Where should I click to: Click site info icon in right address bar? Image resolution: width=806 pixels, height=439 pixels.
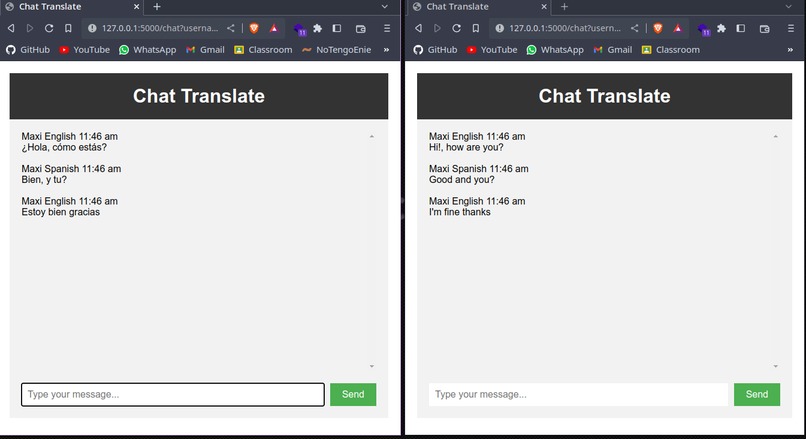[500, 28]
